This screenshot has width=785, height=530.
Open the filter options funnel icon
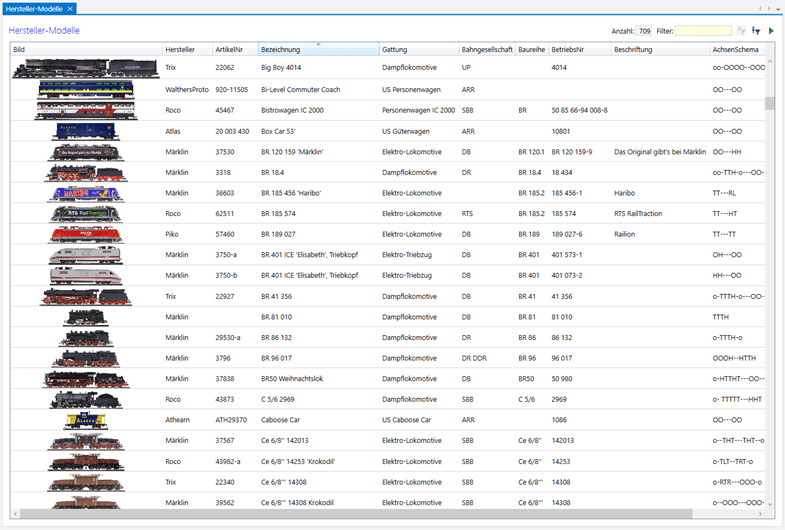point(756,31)
